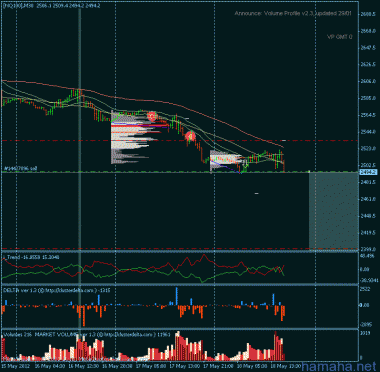380x372 pixels.
Task: Click the VP GMT 0 label
Action: coord(339,37)
